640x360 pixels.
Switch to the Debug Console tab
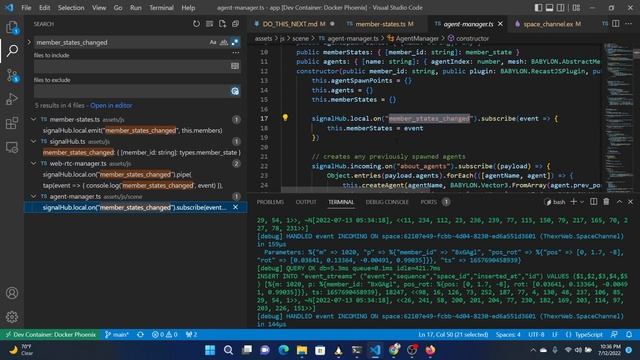387,202
